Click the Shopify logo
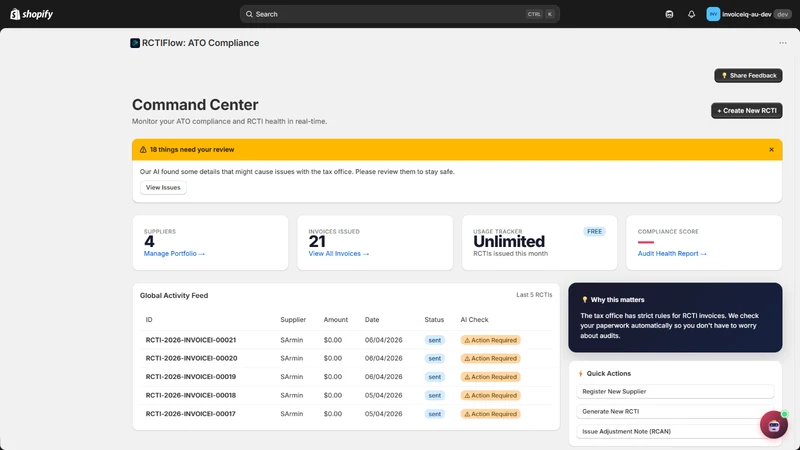Image resolution: width=800 pixels, height=450 pixels. (x=32, y=14)
